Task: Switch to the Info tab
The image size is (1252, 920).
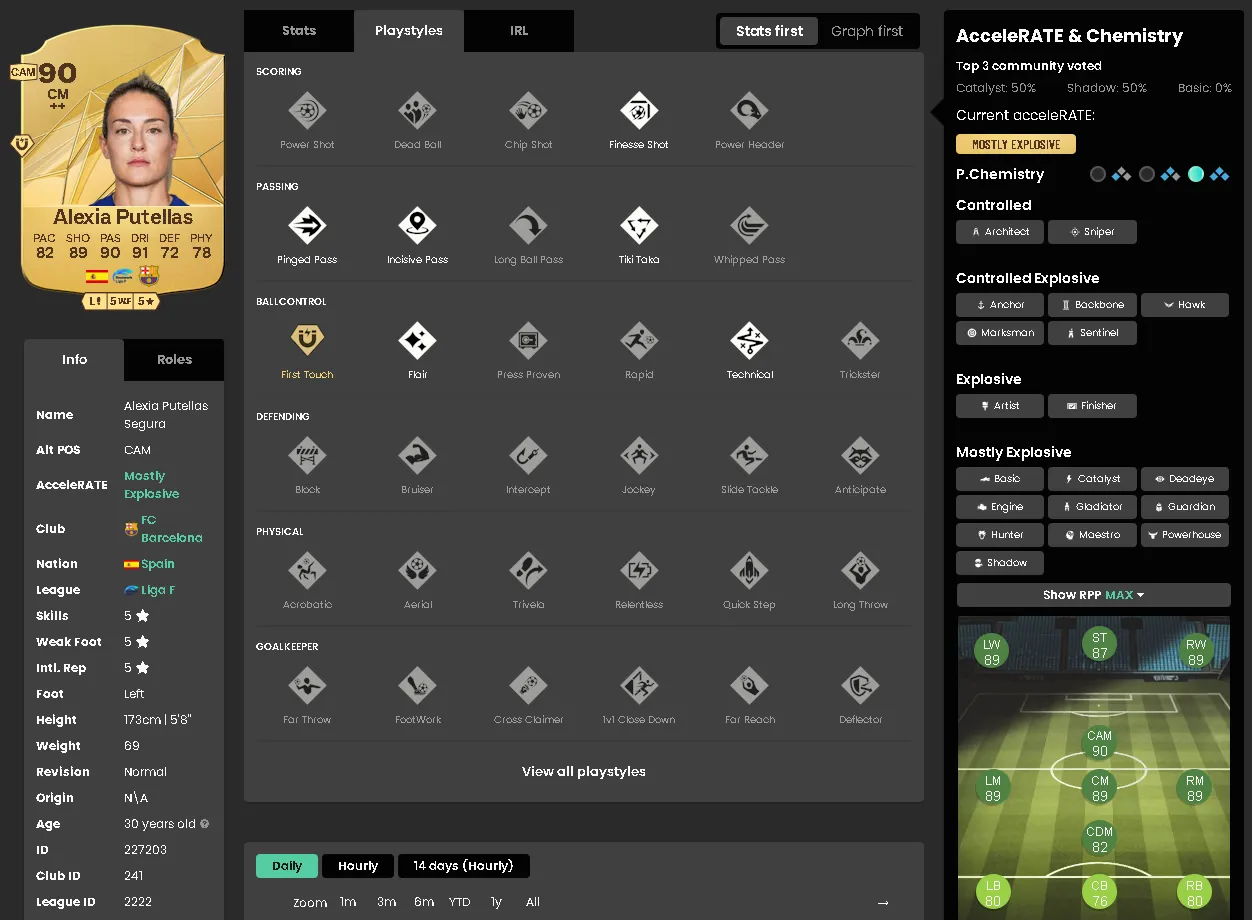Action: (74, 360)
